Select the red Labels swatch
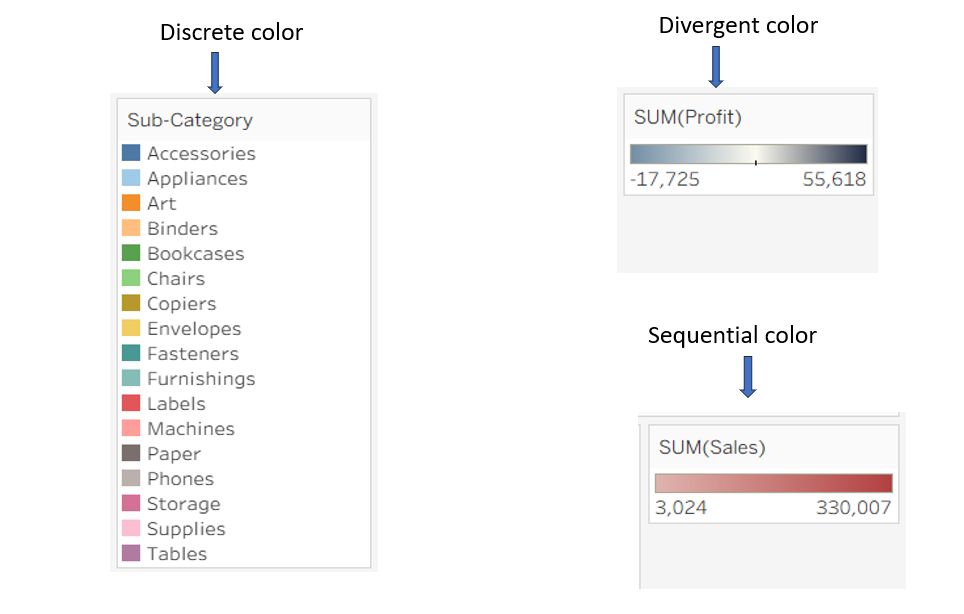Screen dimensions: 964x614 point(131,403)
